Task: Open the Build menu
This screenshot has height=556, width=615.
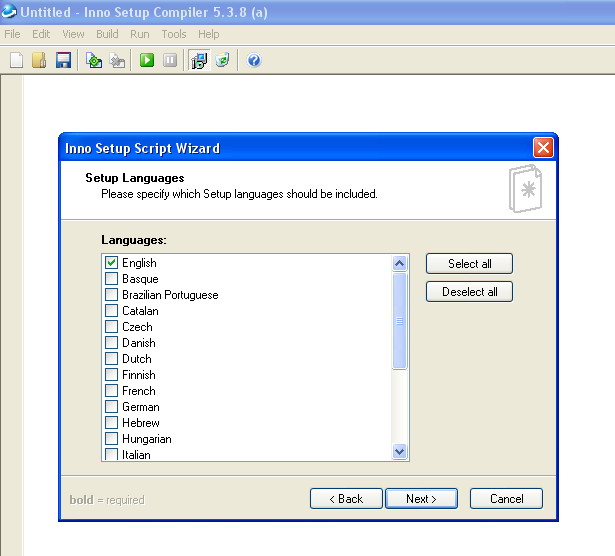Action: coord(107,35)
